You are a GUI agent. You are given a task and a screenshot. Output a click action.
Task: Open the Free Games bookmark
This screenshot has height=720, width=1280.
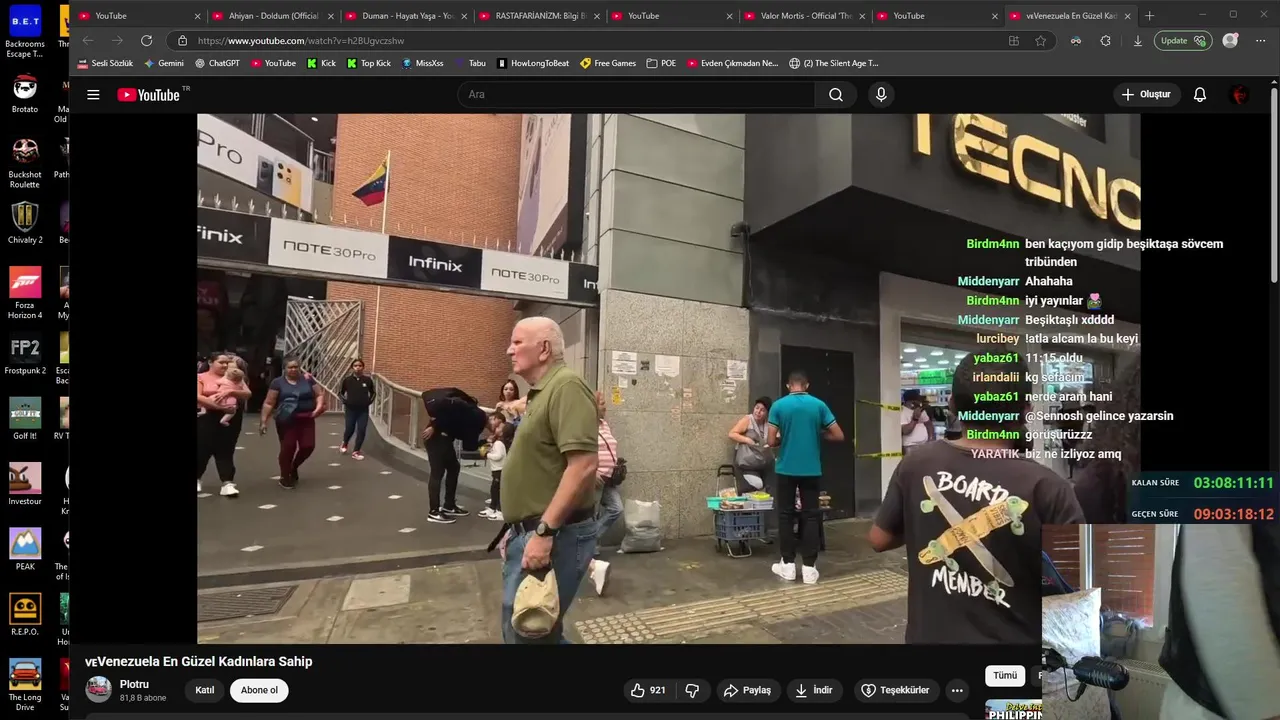(608, 63)
